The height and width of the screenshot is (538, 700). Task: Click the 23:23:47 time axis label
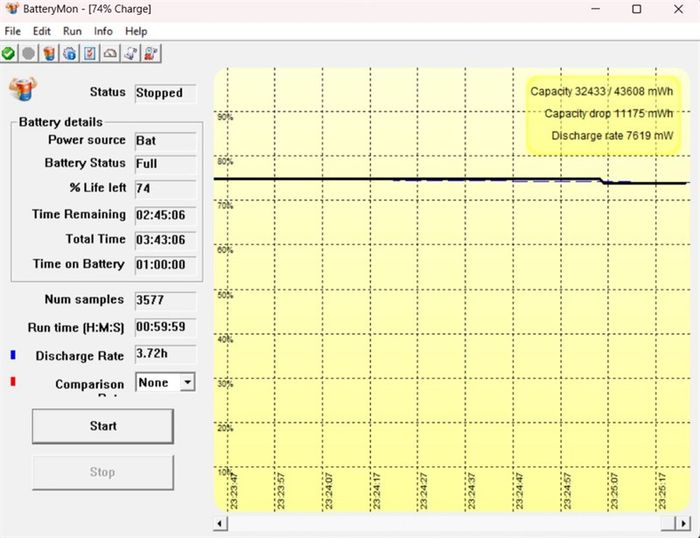click(x=233, y=491)
